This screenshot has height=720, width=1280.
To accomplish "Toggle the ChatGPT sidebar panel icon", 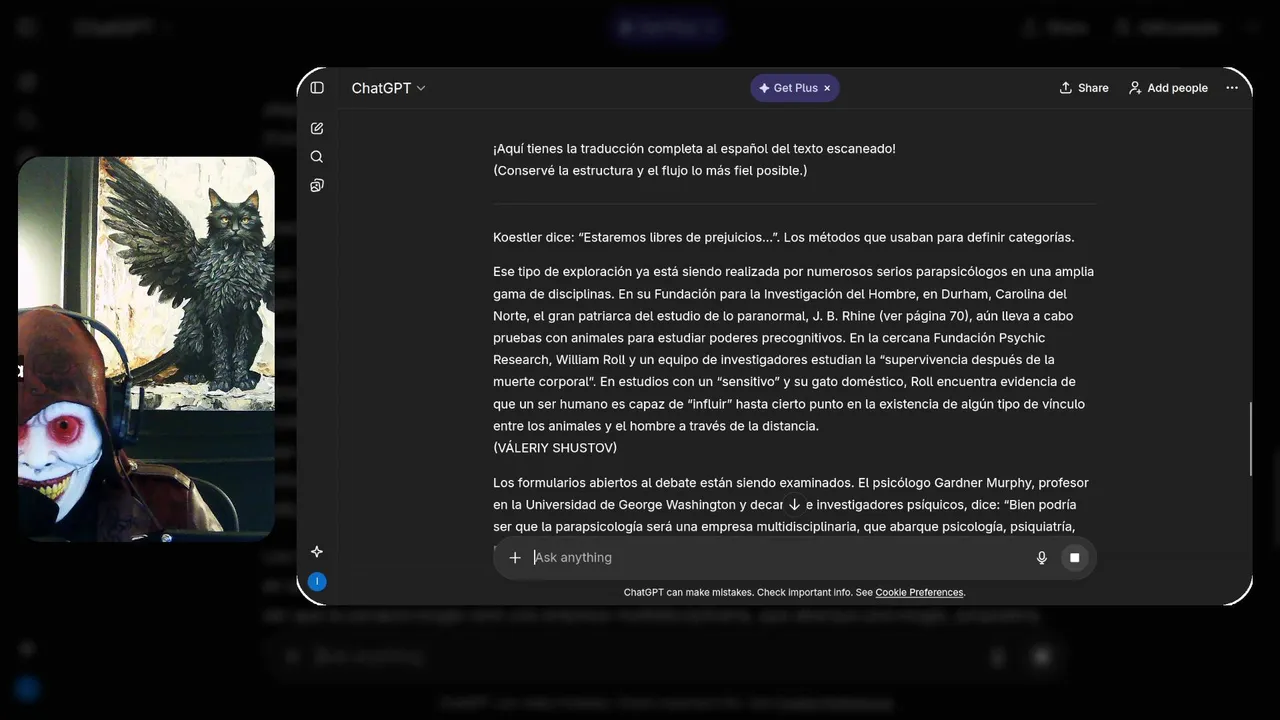I will [317, 88].
